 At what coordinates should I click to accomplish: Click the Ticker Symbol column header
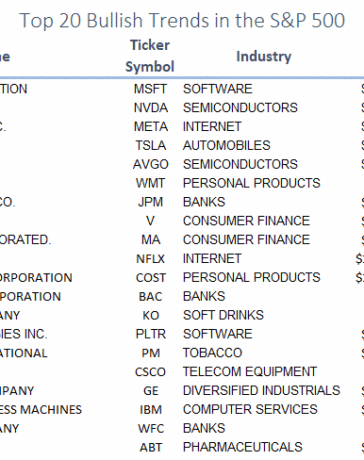(x=150, y=56)
